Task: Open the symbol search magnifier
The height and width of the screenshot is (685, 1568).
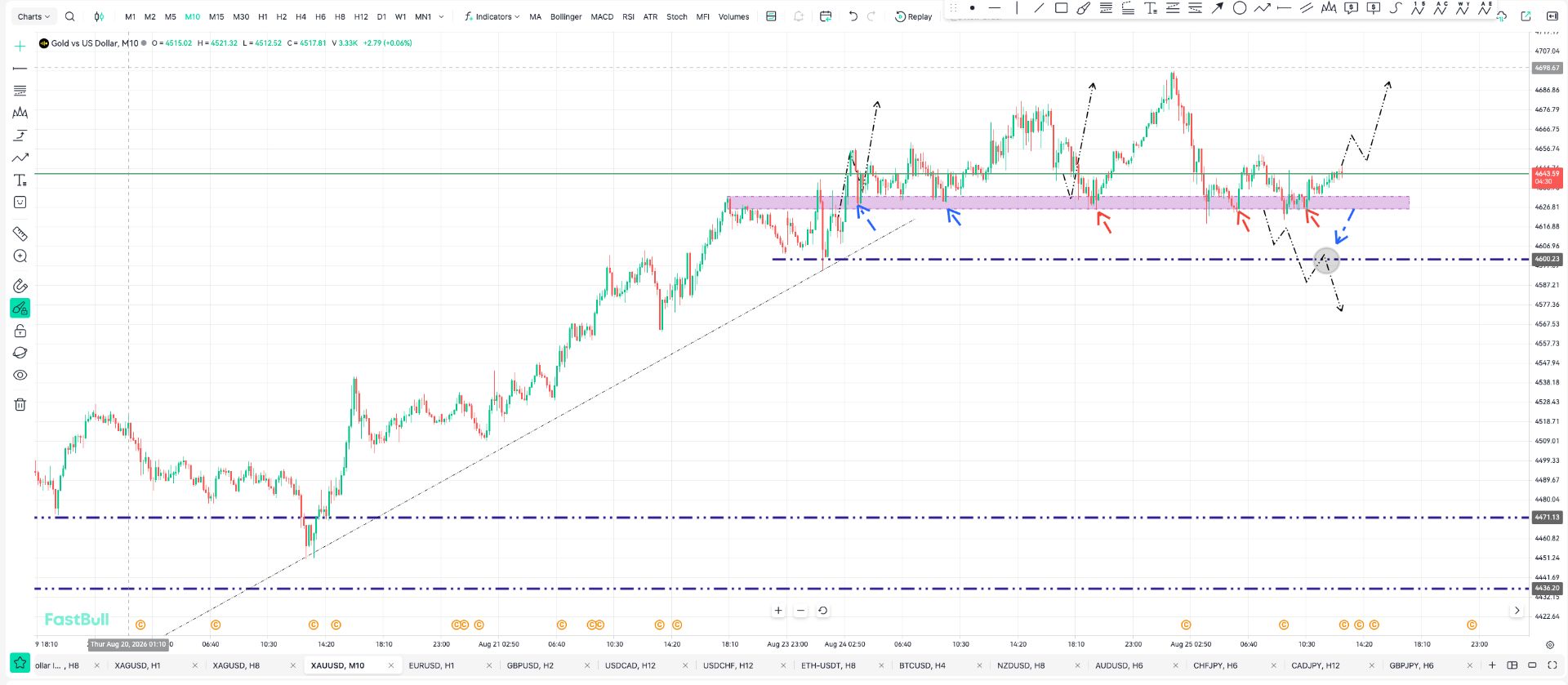Action: click(69, 16)
